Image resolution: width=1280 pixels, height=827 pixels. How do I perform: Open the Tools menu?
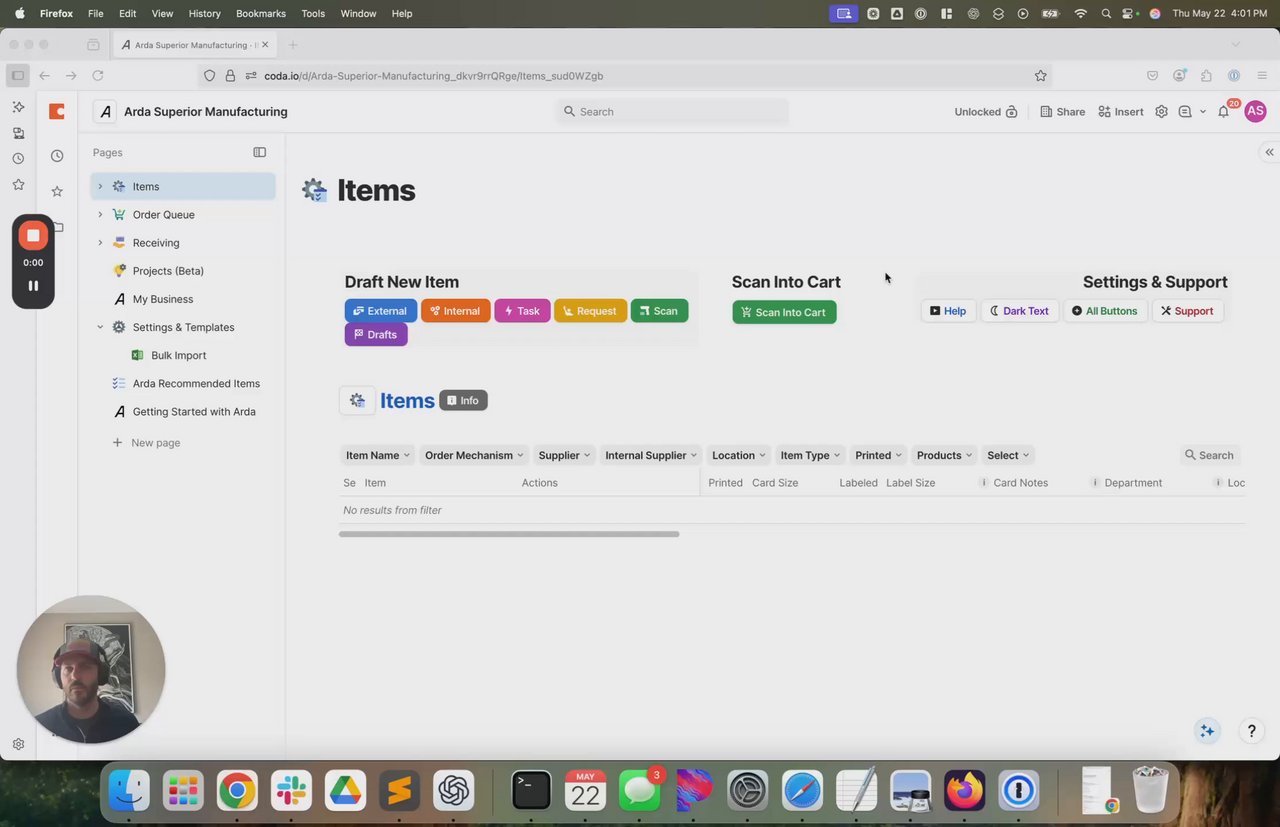[313, 13]
